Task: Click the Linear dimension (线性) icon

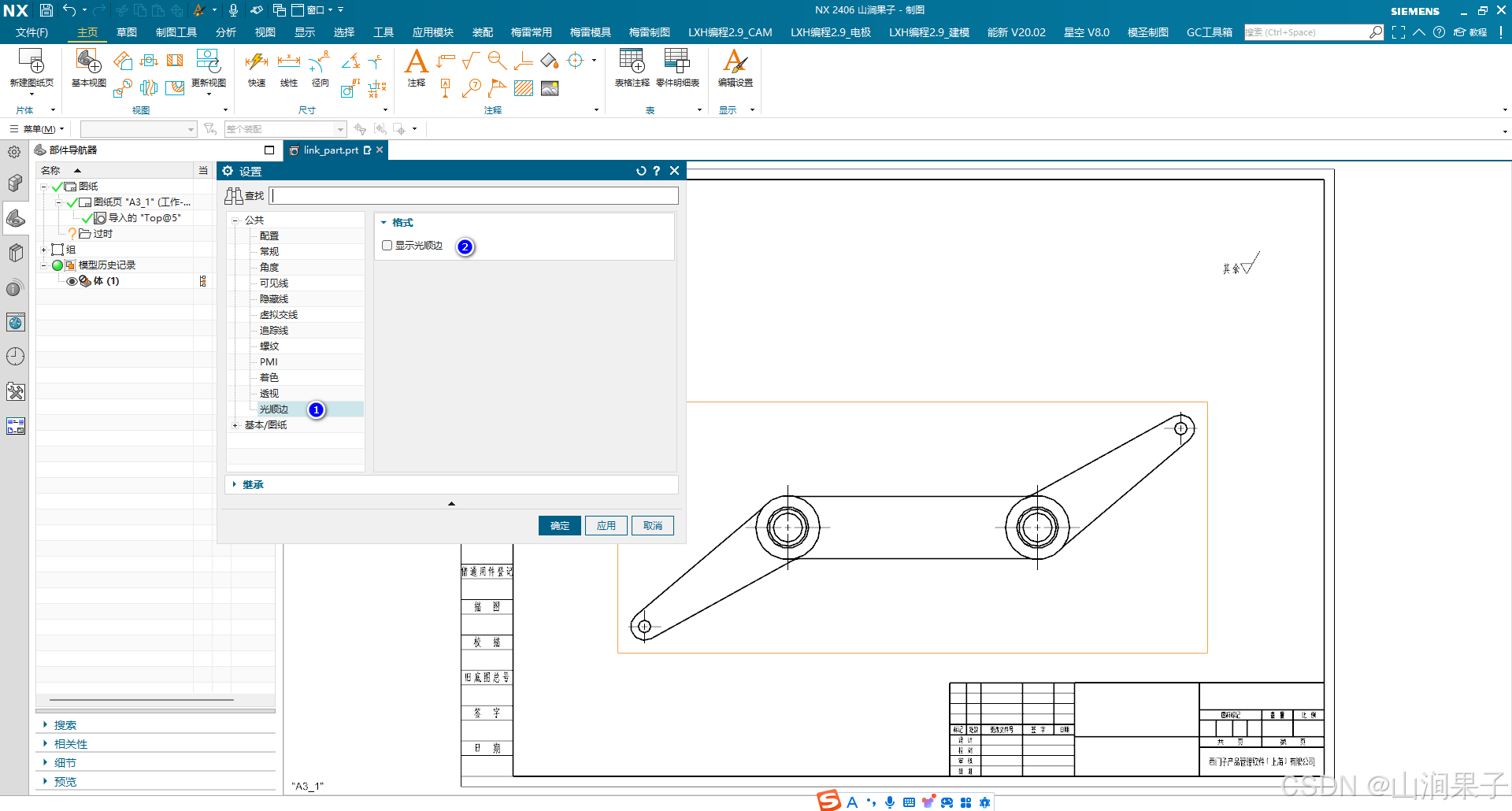Action: [289, 61]
